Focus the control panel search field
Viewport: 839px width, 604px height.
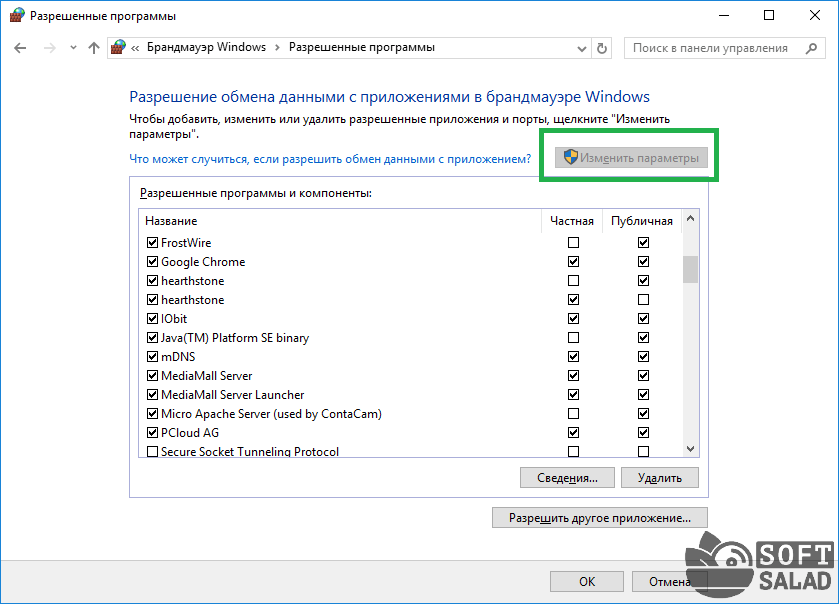click(x=724, y=48)
